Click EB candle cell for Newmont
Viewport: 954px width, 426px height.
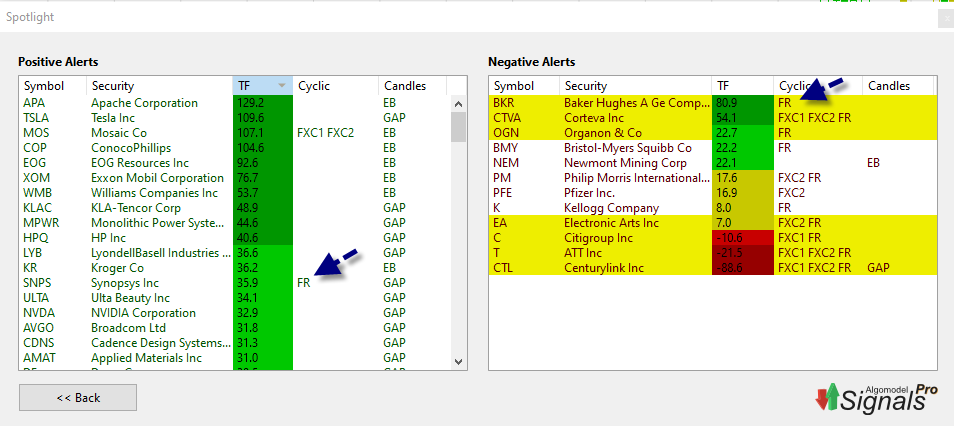[874, 163]
